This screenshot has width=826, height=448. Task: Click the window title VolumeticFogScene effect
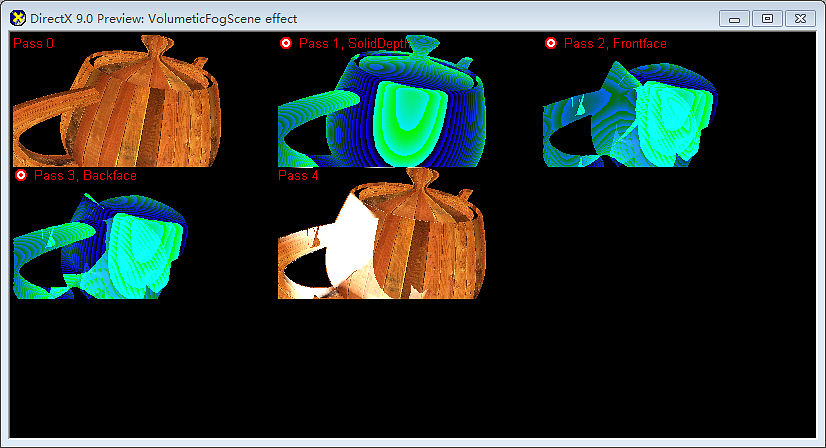[x=164, y=19]
